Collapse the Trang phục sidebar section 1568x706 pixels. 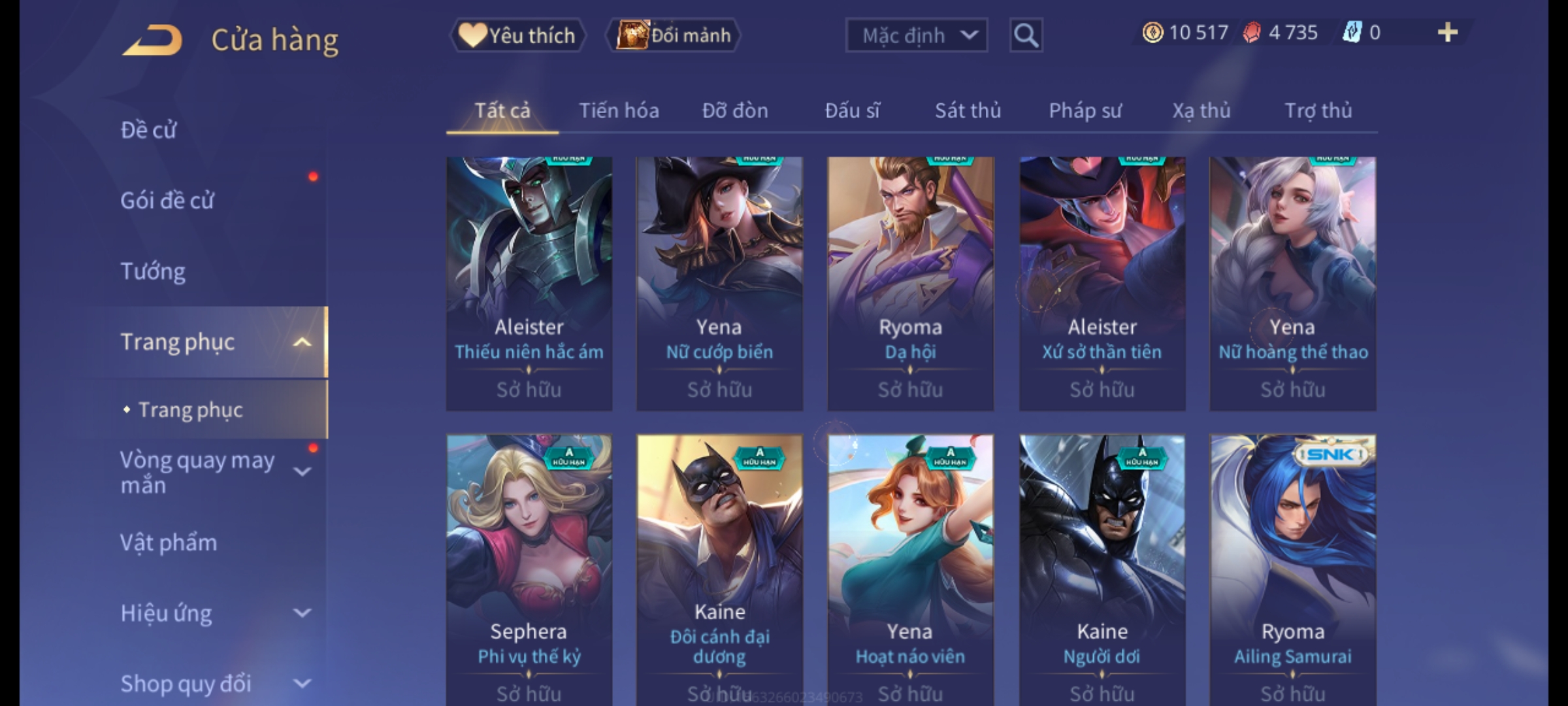[x=302, y=342]
